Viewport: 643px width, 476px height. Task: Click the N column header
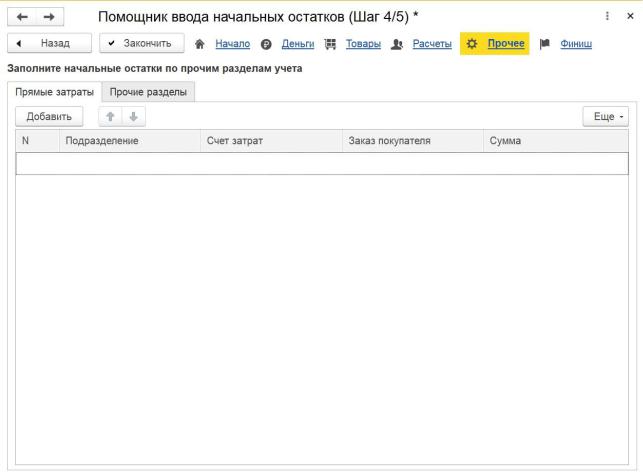38,141
